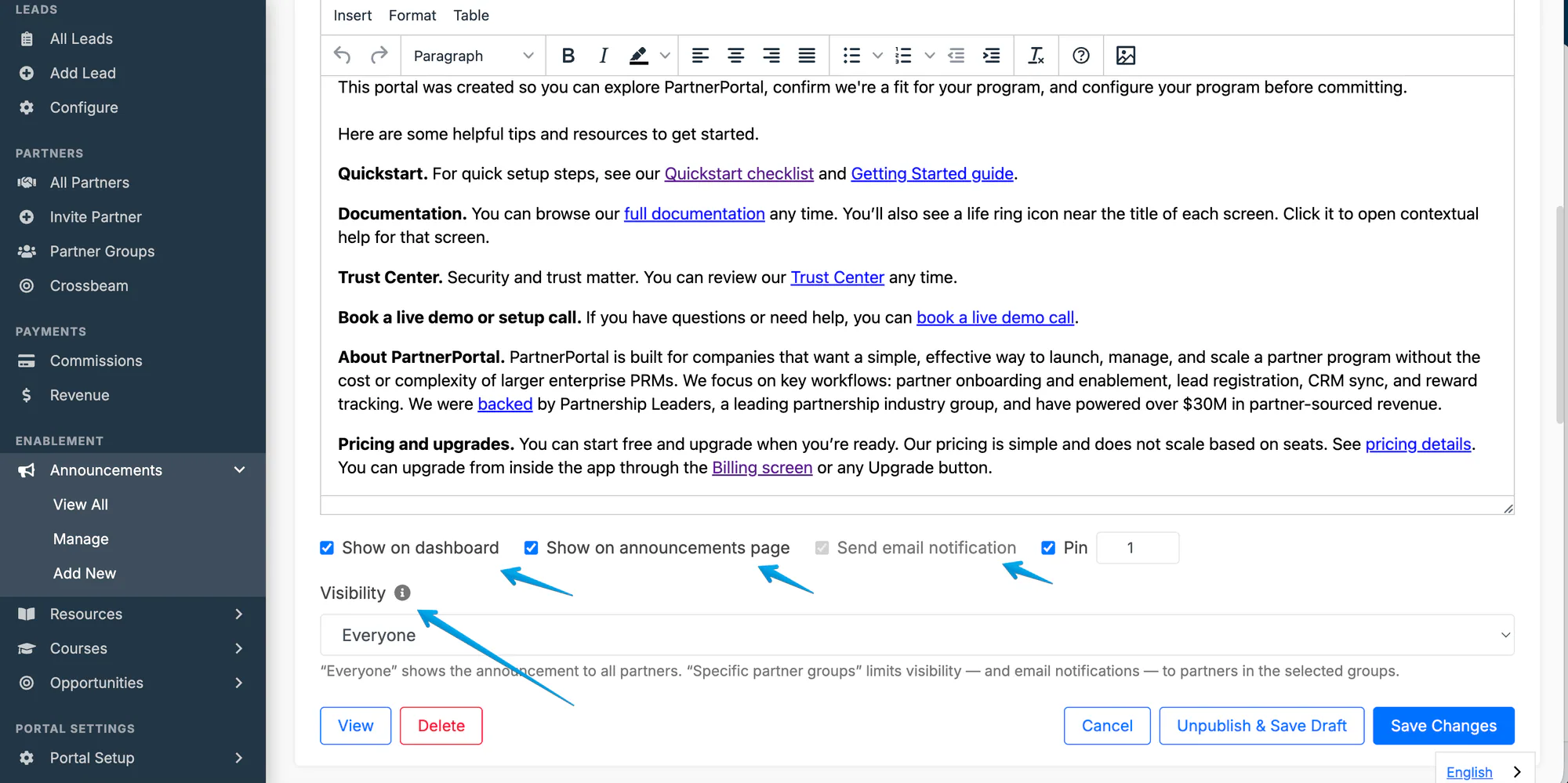Click Save Changes button

point(1443,726)
